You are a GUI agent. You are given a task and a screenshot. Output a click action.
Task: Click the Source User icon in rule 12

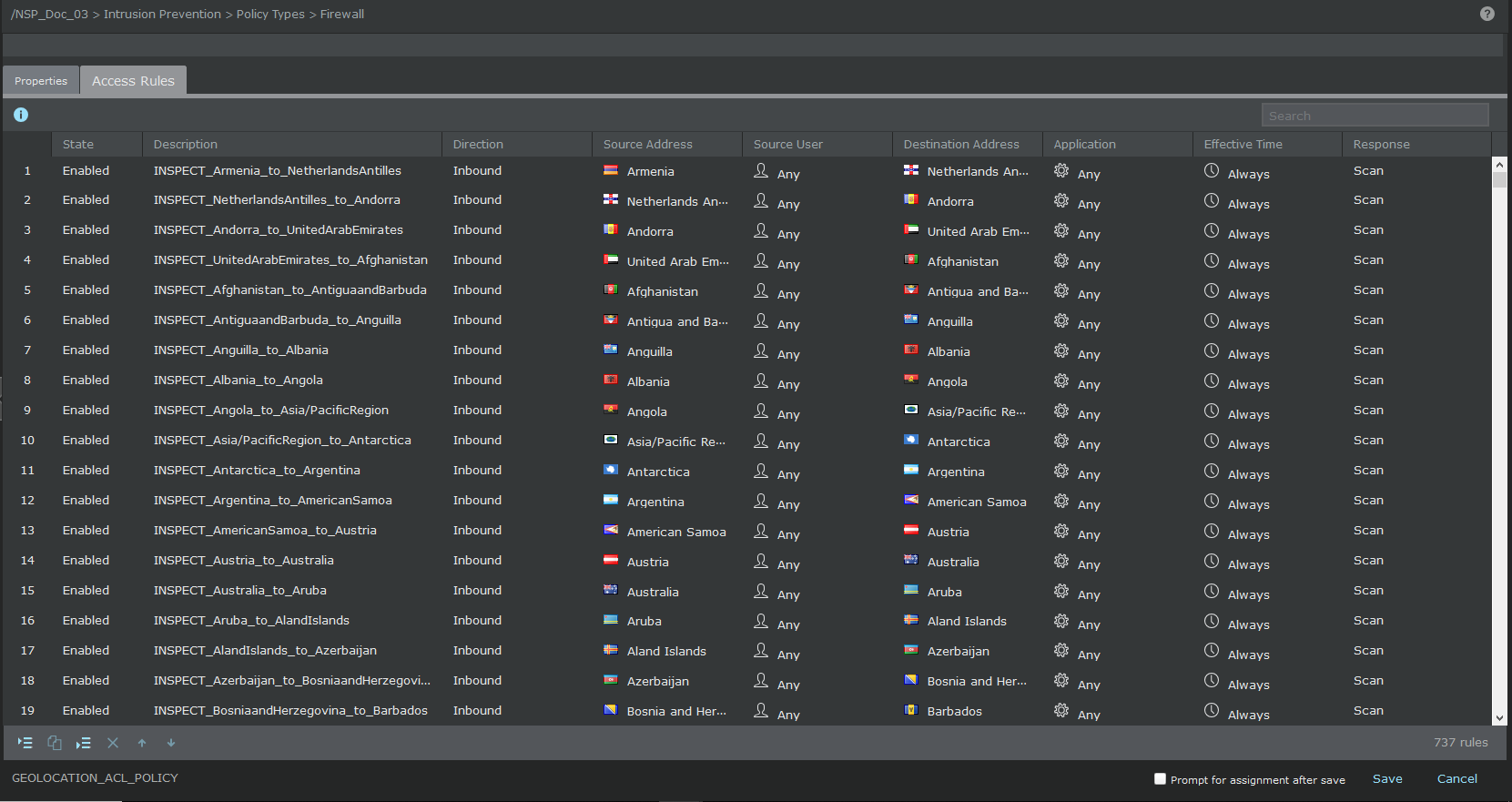pos(761,501)
